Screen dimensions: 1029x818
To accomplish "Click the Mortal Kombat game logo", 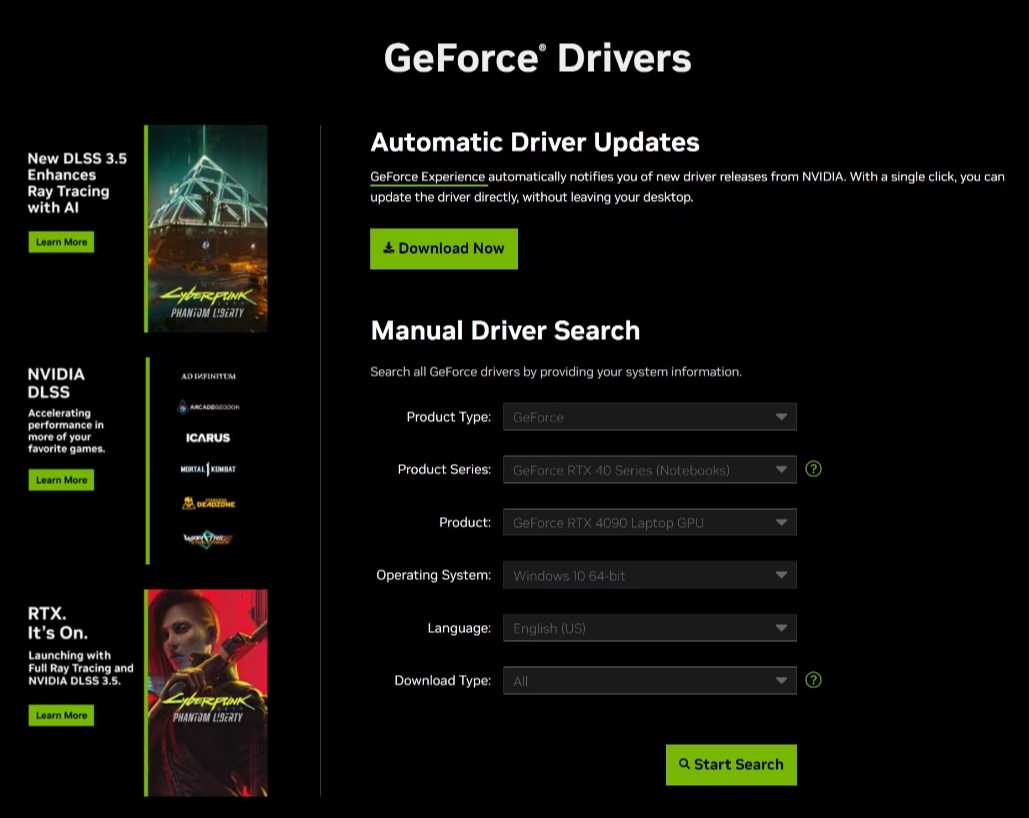I will coord(208,469).
